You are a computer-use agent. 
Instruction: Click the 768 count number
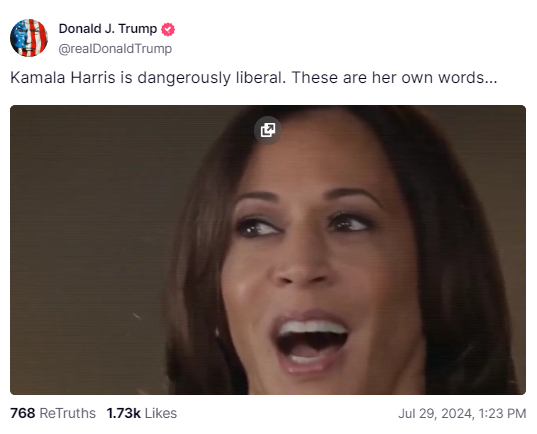tap(23, 413)
